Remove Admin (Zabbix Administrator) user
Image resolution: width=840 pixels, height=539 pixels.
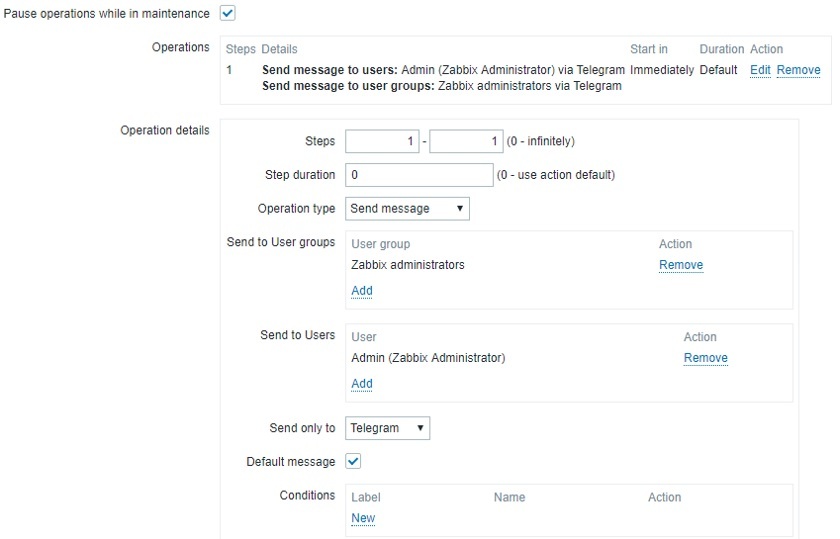click(705, 358)
